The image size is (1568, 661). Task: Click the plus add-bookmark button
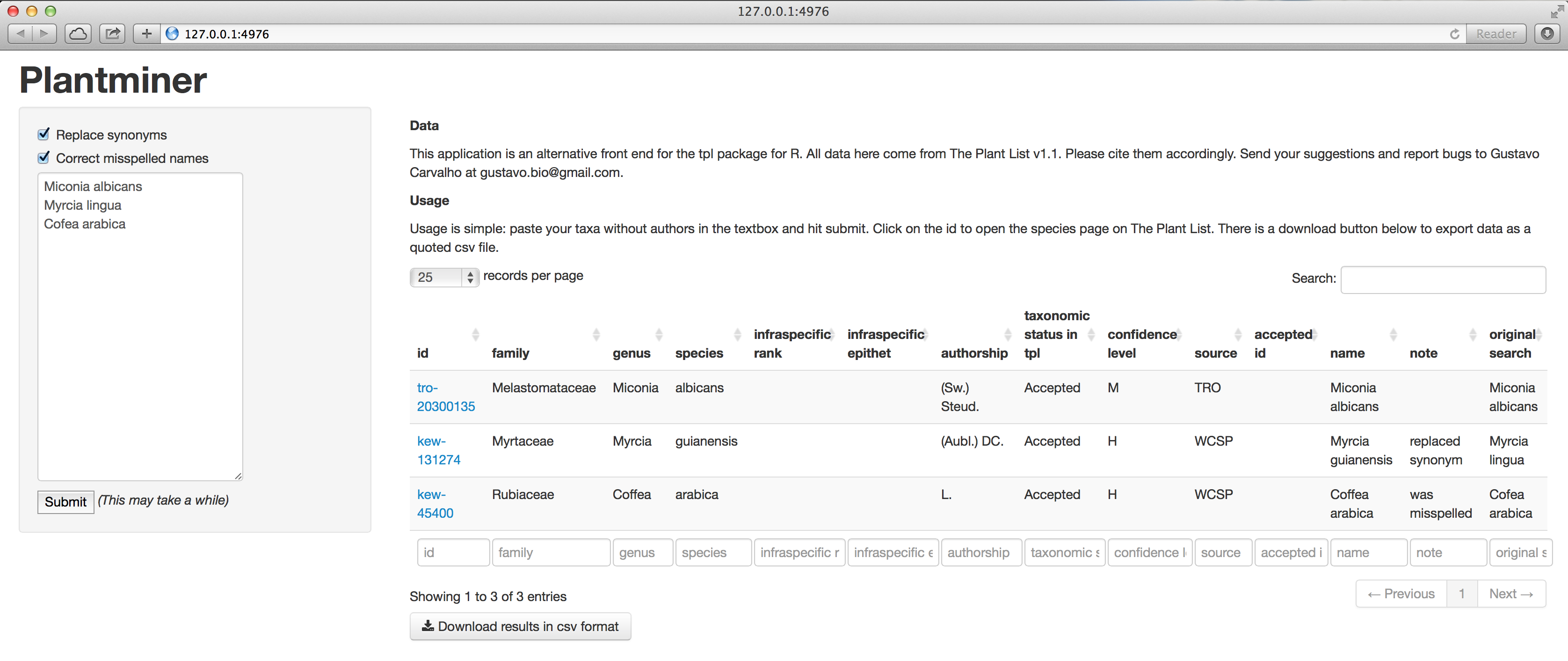(x=146, y=34)
